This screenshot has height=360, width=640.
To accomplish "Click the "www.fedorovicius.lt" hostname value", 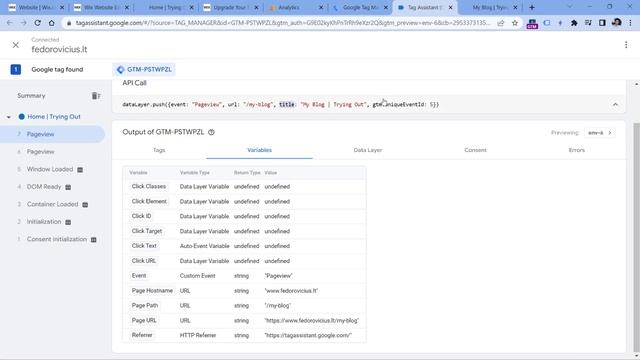I will pyautogui.click(x=291, y=291).
